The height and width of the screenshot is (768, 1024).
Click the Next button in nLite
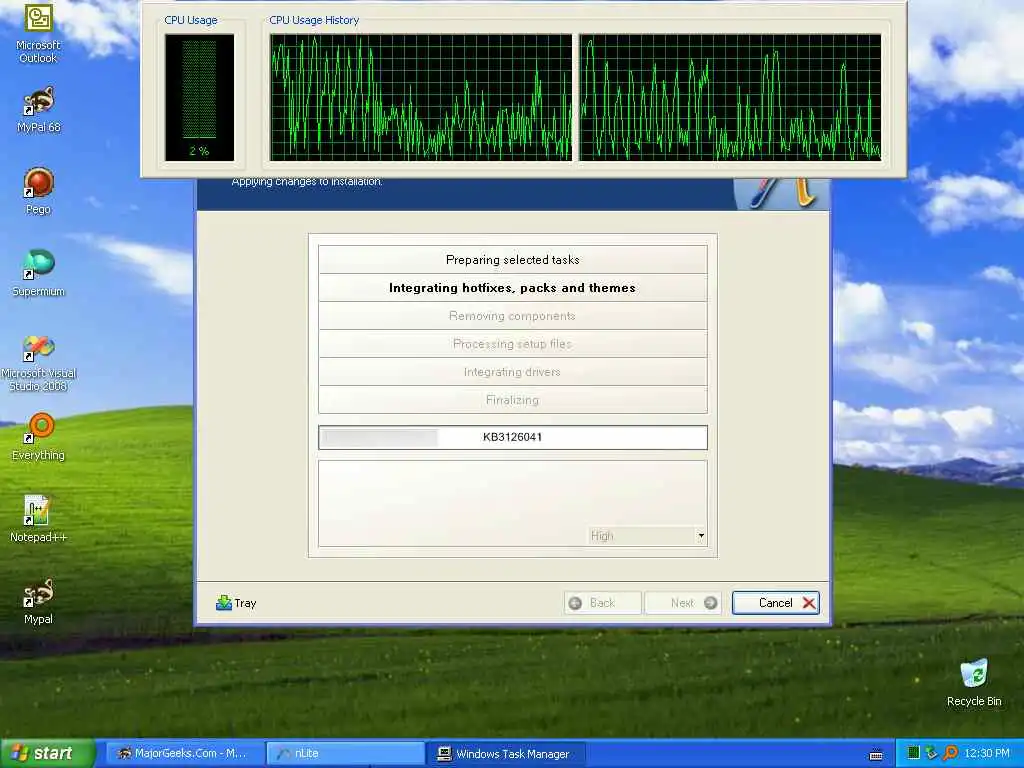point(682,603)
